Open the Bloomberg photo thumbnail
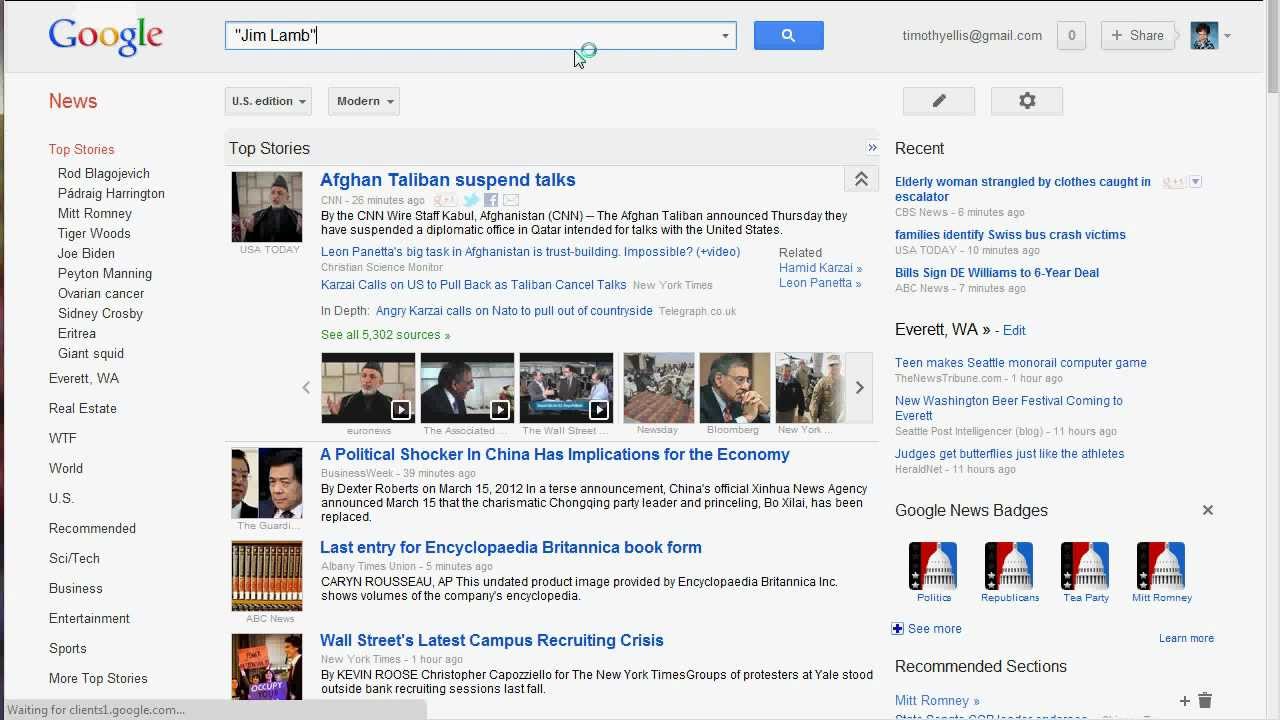 pyautogui.click(x=735, y=388)
